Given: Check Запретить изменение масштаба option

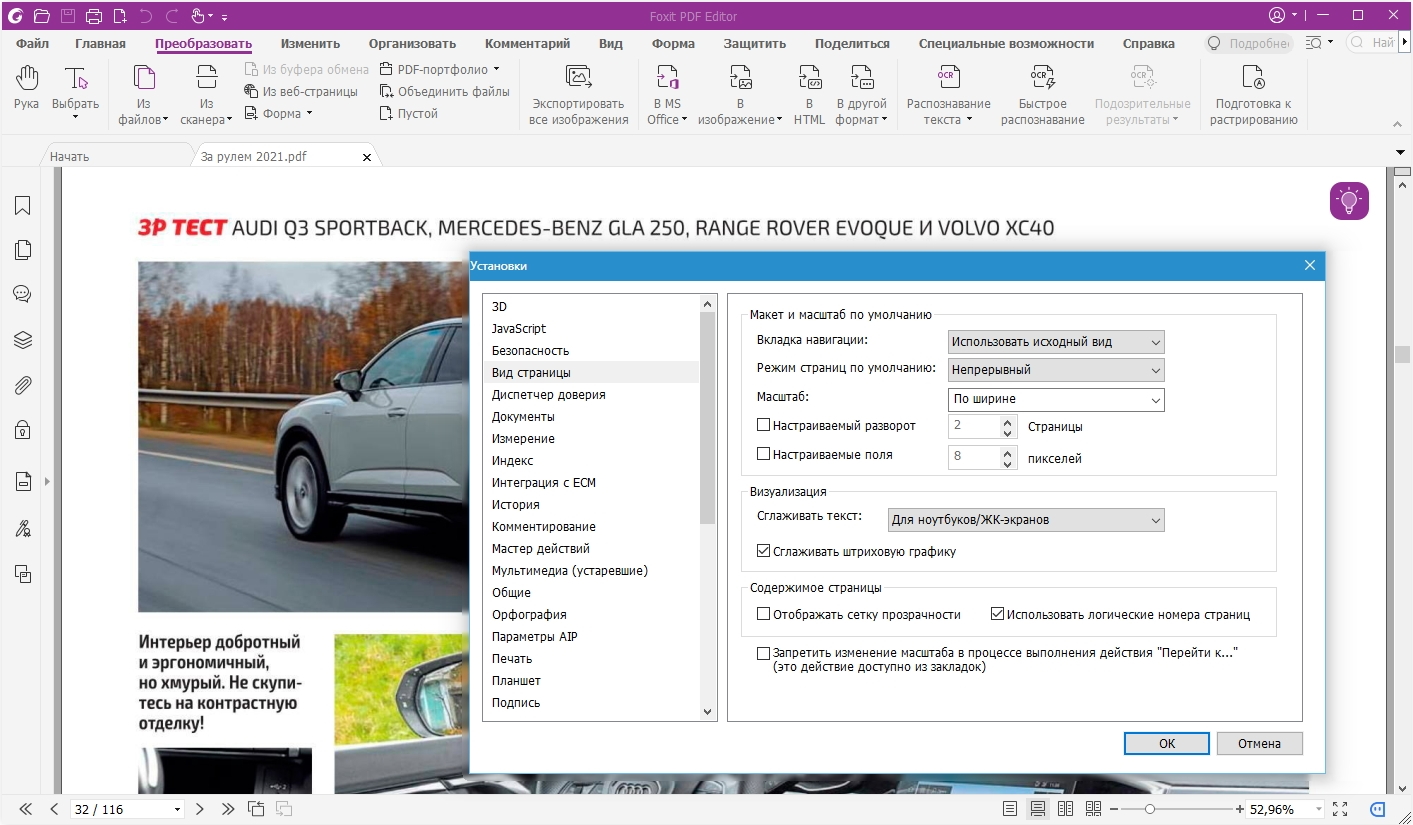Looking at the screenshot, I should (764, 653).
